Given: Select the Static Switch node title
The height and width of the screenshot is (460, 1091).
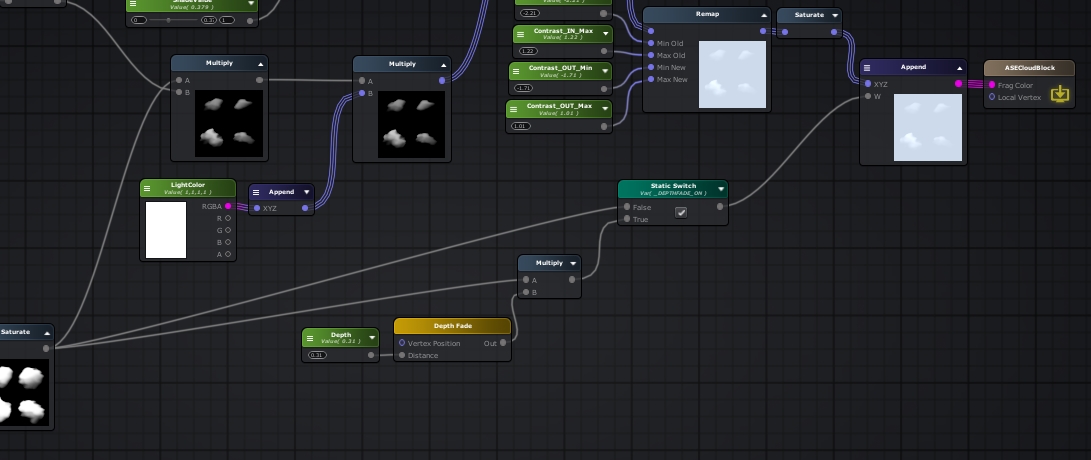Looking at the screenshot, I should coord(674,186).
